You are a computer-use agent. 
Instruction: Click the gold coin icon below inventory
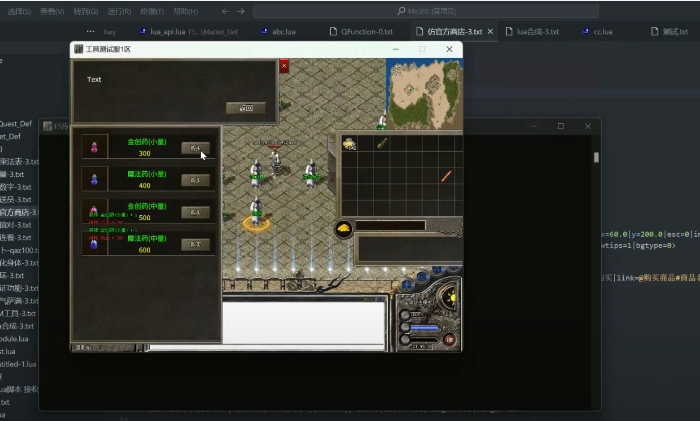pos(344,229)
